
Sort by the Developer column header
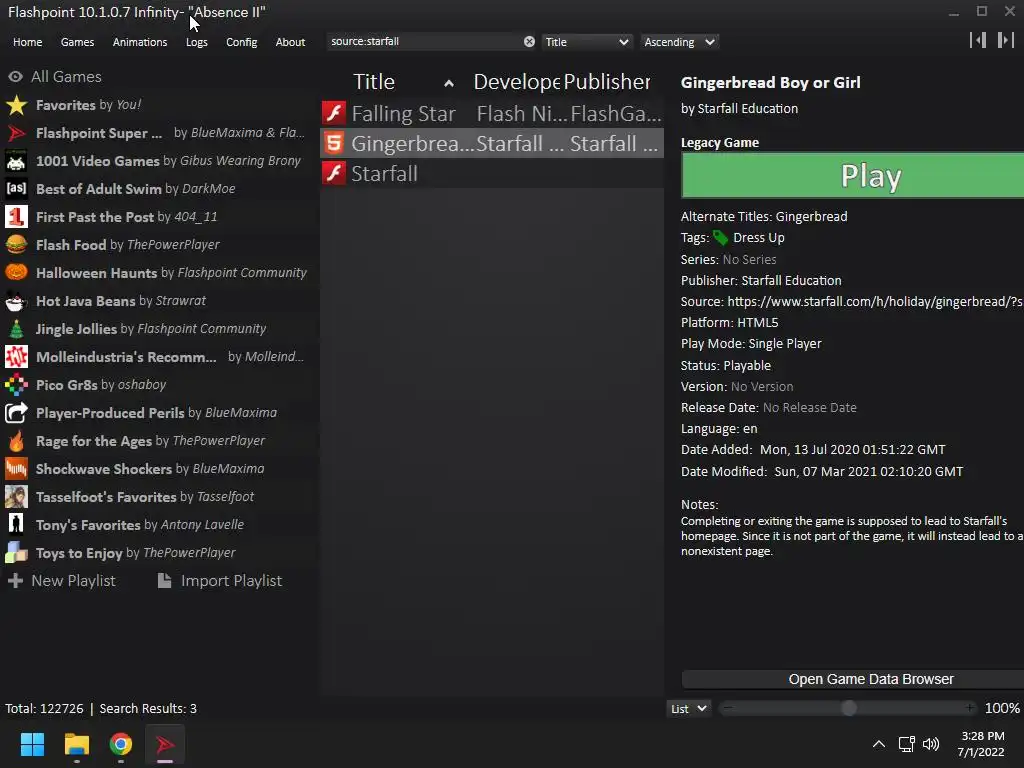click(x=516, y=82)
